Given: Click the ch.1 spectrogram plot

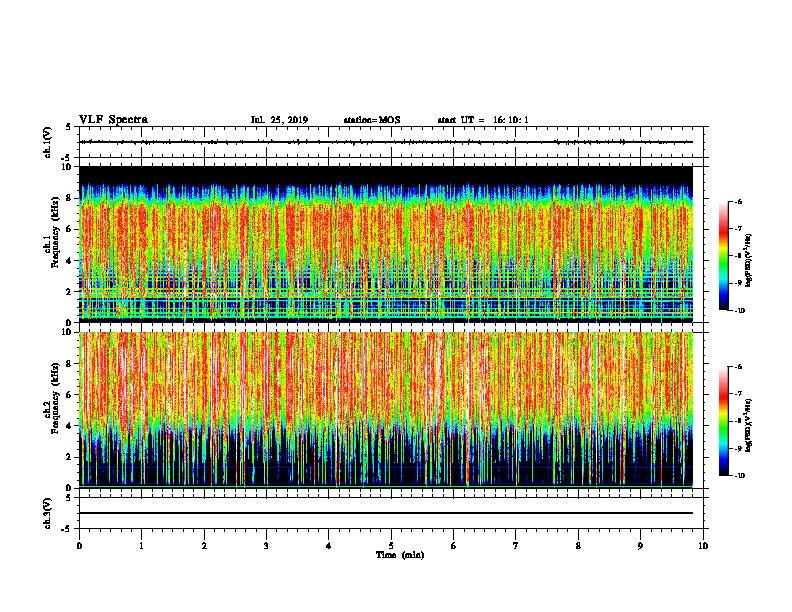Looking at the screenshot, I should [386, 244].
